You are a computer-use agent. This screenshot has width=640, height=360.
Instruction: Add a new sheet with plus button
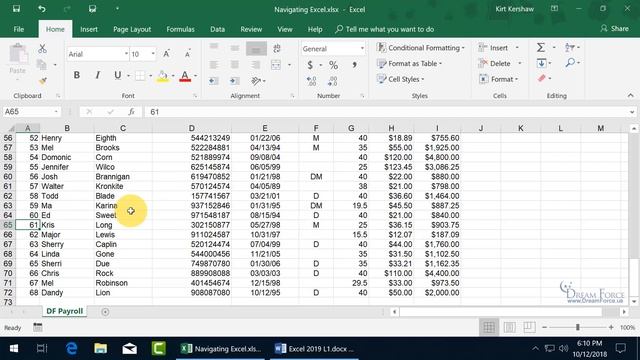(x=105, y=312)
